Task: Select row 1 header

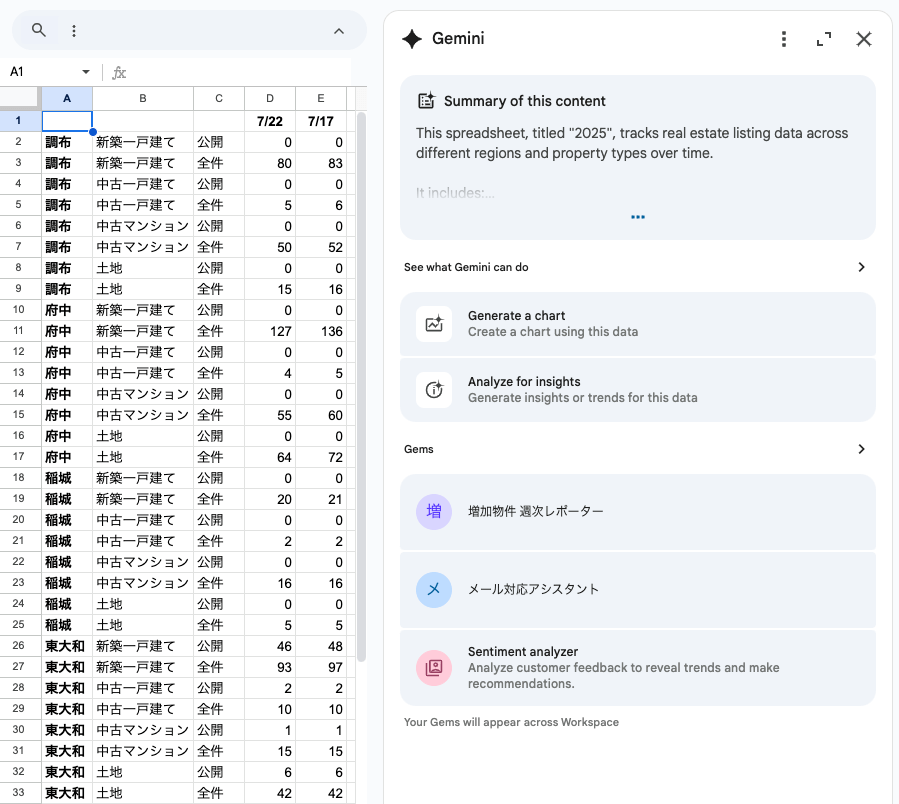Action: click(x=21, y=121)
